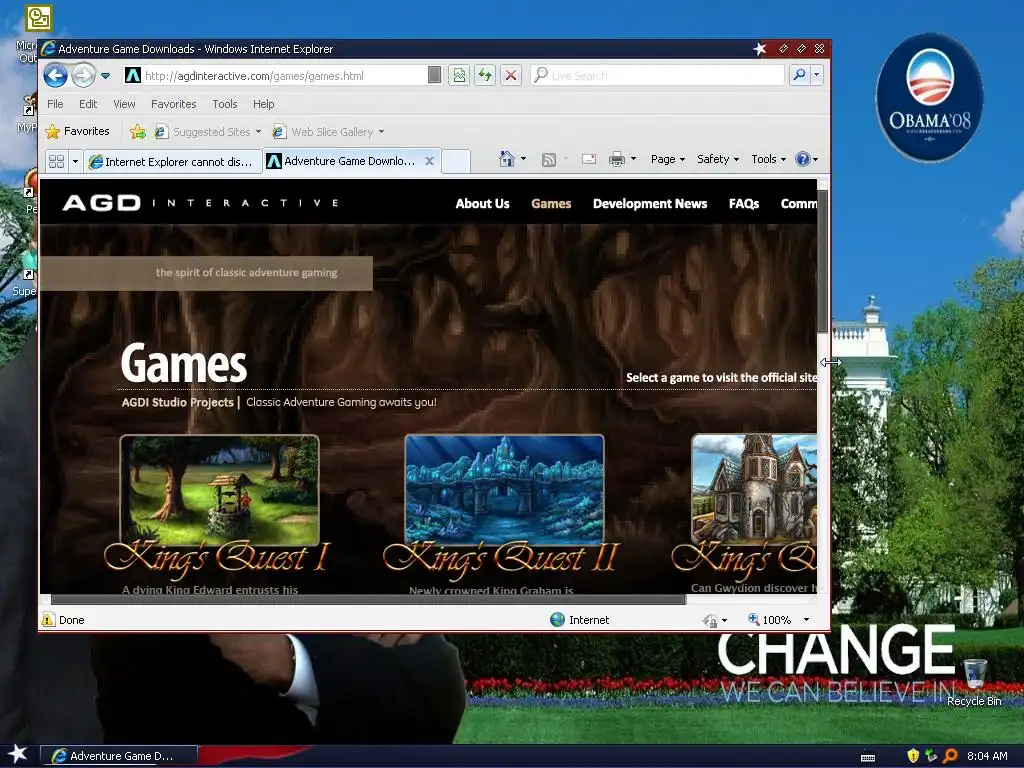Click the Print icon
Viewport: 1024px width, 768px height.
(616, 159)
